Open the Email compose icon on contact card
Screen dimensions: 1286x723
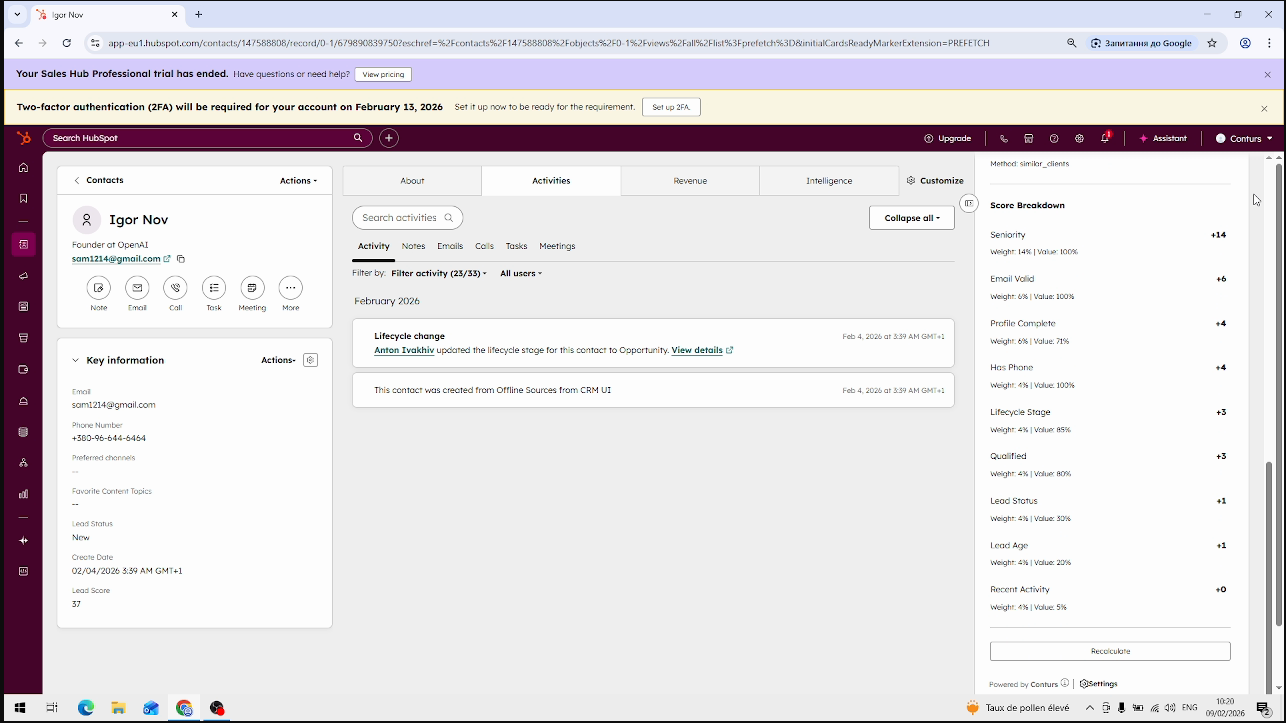pos(137,291)
